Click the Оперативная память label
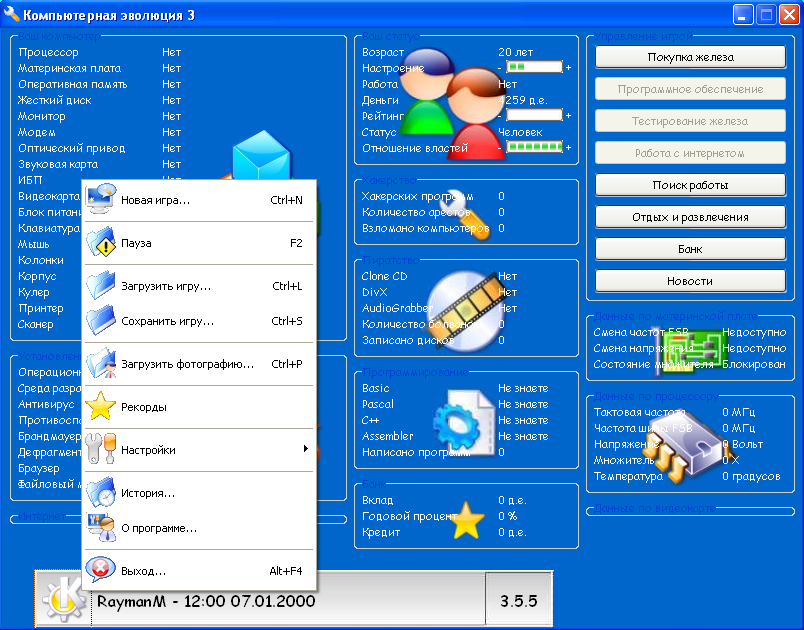Screen dimensions: 804x630 [x=72, y=84]
